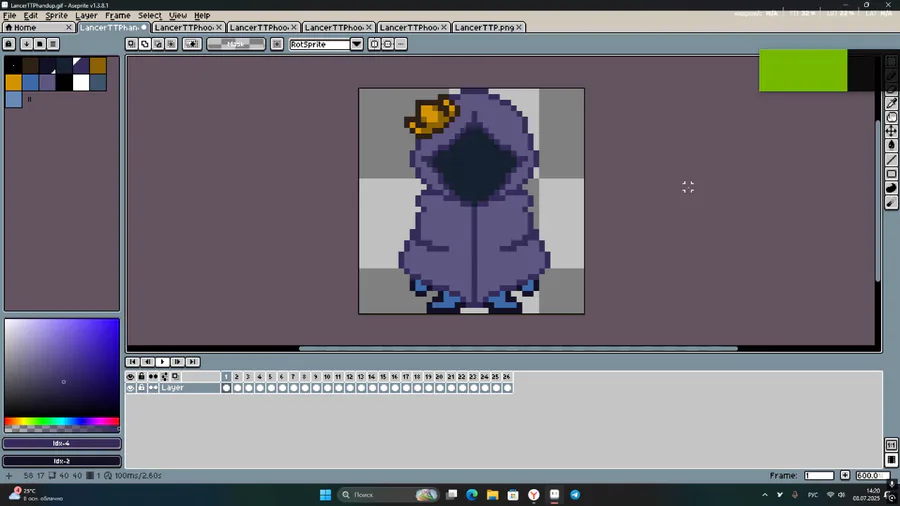Open the Select menu

tap(149, 15)
